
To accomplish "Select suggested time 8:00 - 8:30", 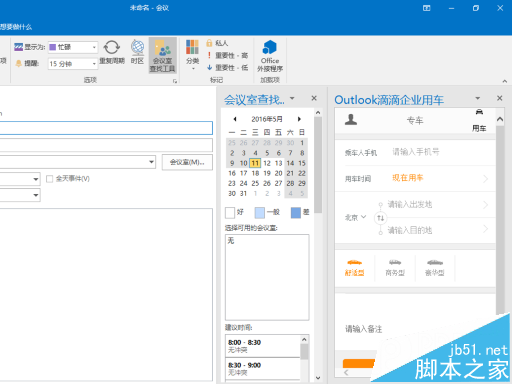I will click(263, 346).
